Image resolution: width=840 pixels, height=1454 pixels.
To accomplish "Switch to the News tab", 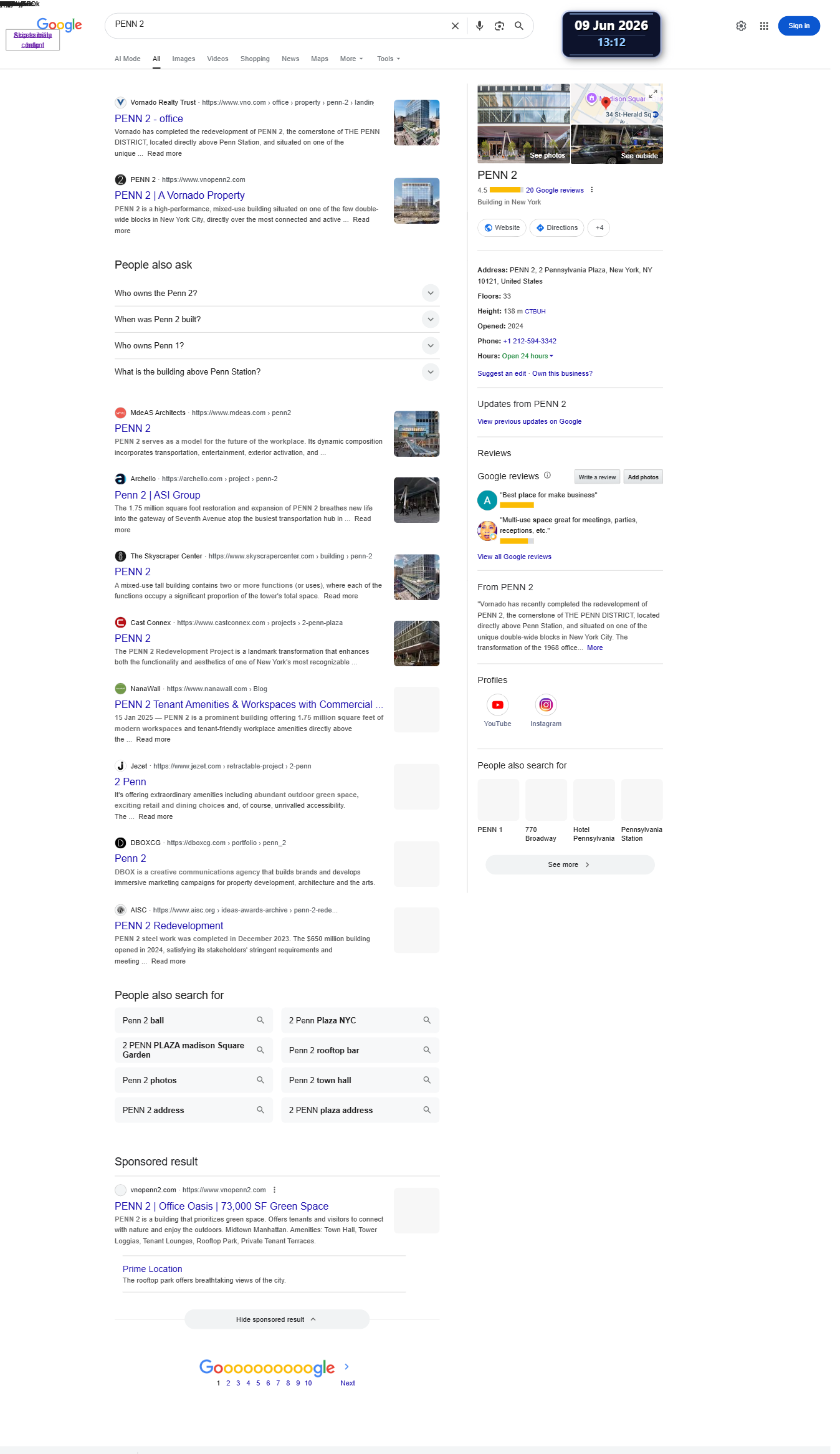I will (x=290, y=59).
